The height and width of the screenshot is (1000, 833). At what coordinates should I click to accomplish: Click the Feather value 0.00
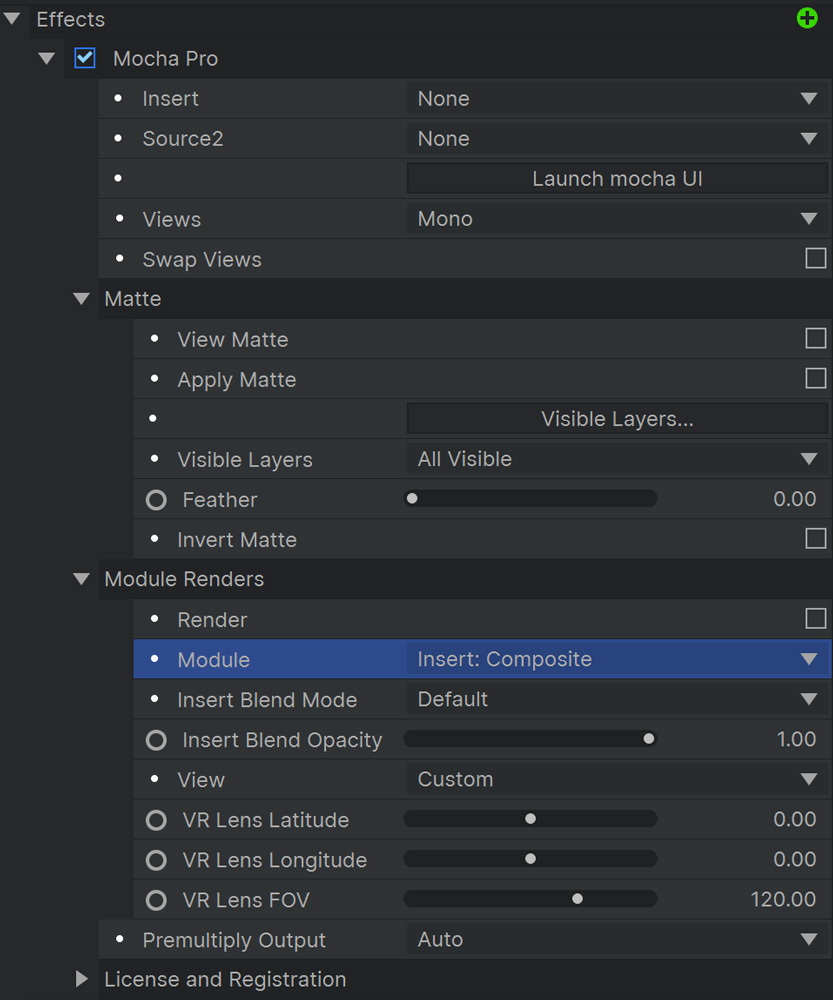(795, 499)
